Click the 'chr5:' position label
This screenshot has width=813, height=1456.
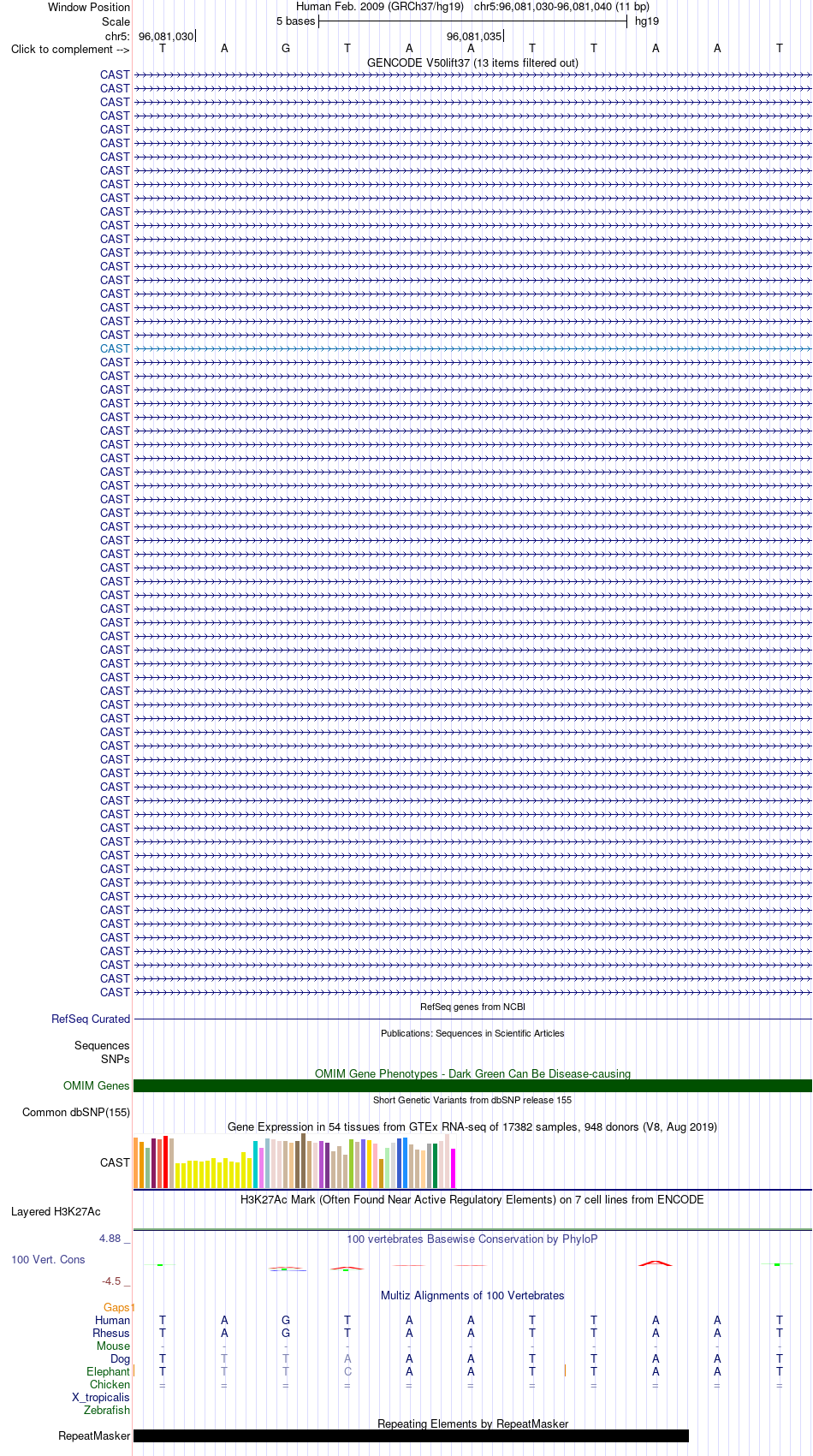tap(117, 36)
